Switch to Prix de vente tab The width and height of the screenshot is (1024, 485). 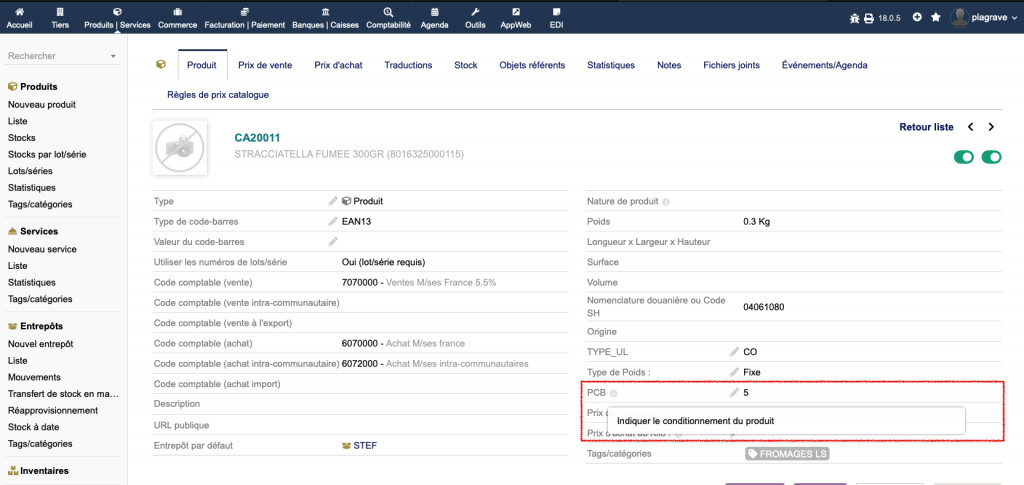click(x=265, y=65)
